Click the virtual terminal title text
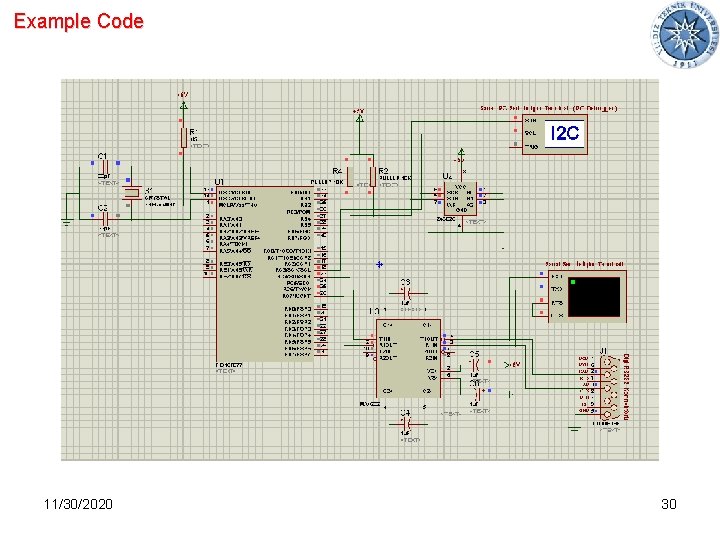The height and width of the screenshot is (540, 720). pos(584,264)
